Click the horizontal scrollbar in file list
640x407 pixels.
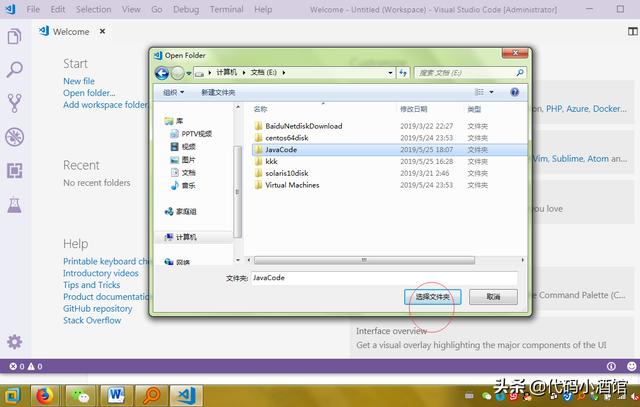click(364, 260)
